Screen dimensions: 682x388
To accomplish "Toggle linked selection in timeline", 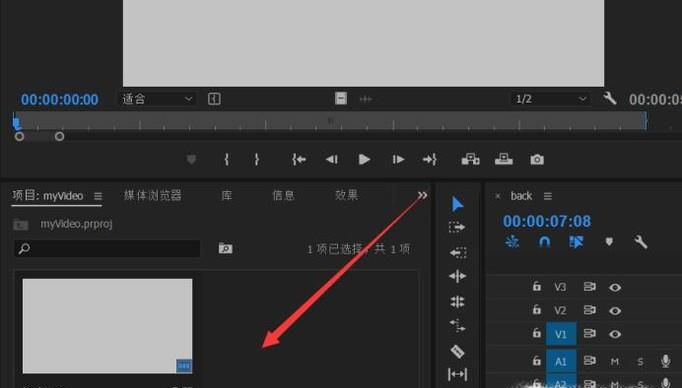I will pyautogui.click(x=576, y=241).
